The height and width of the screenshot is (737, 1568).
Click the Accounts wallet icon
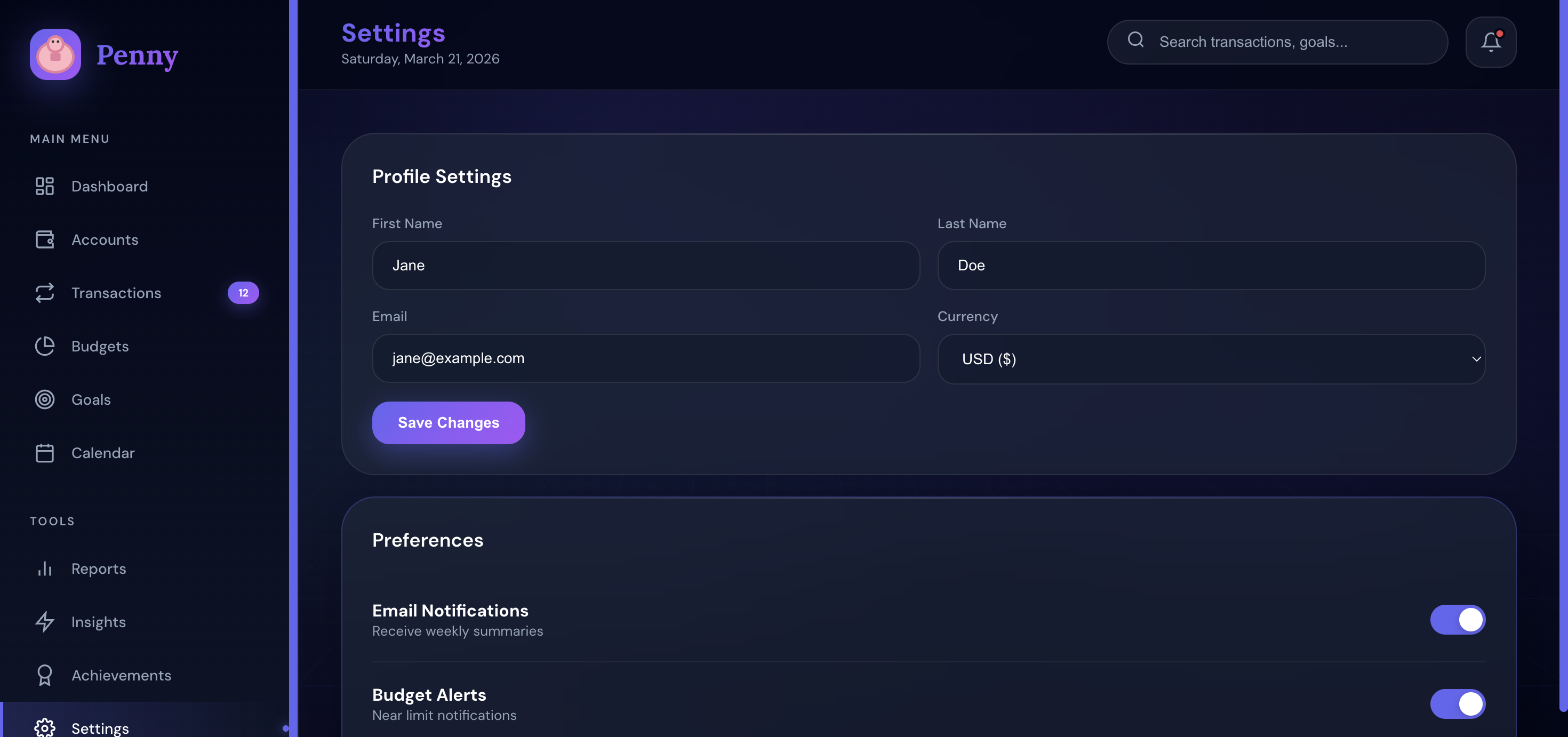[44, 240]
